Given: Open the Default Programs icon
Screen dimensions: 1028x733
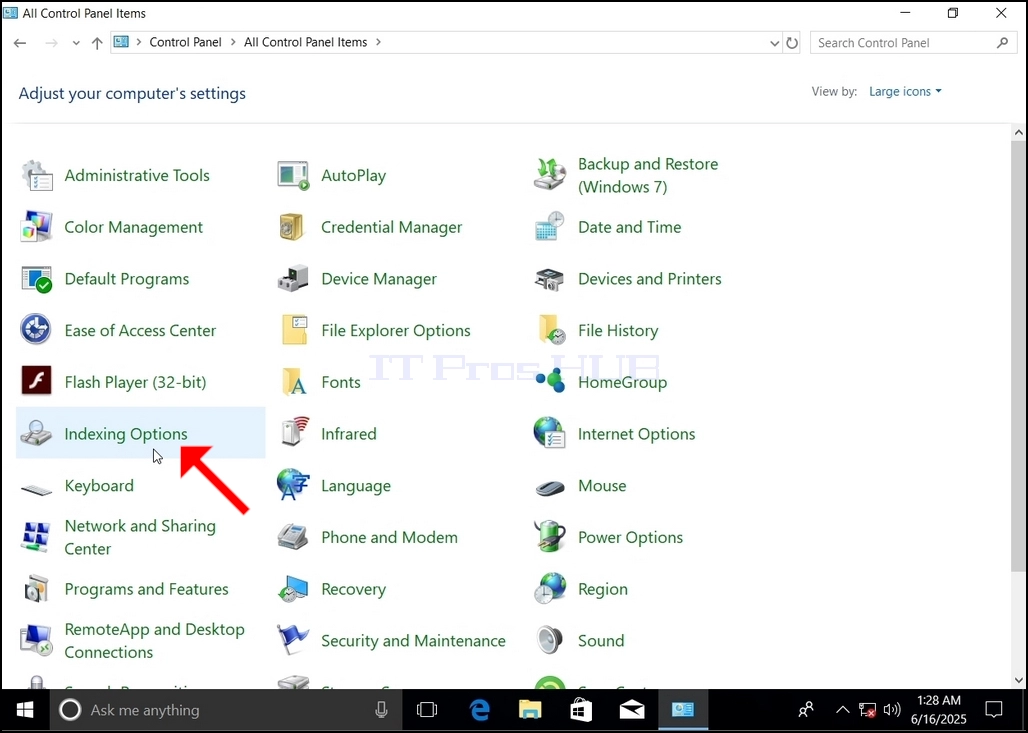Looking at the screenshot, I should (37, 279).
